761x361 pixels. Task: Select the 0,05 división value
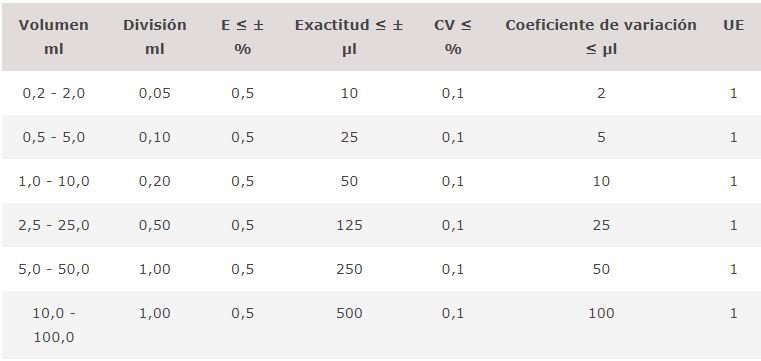154,93
